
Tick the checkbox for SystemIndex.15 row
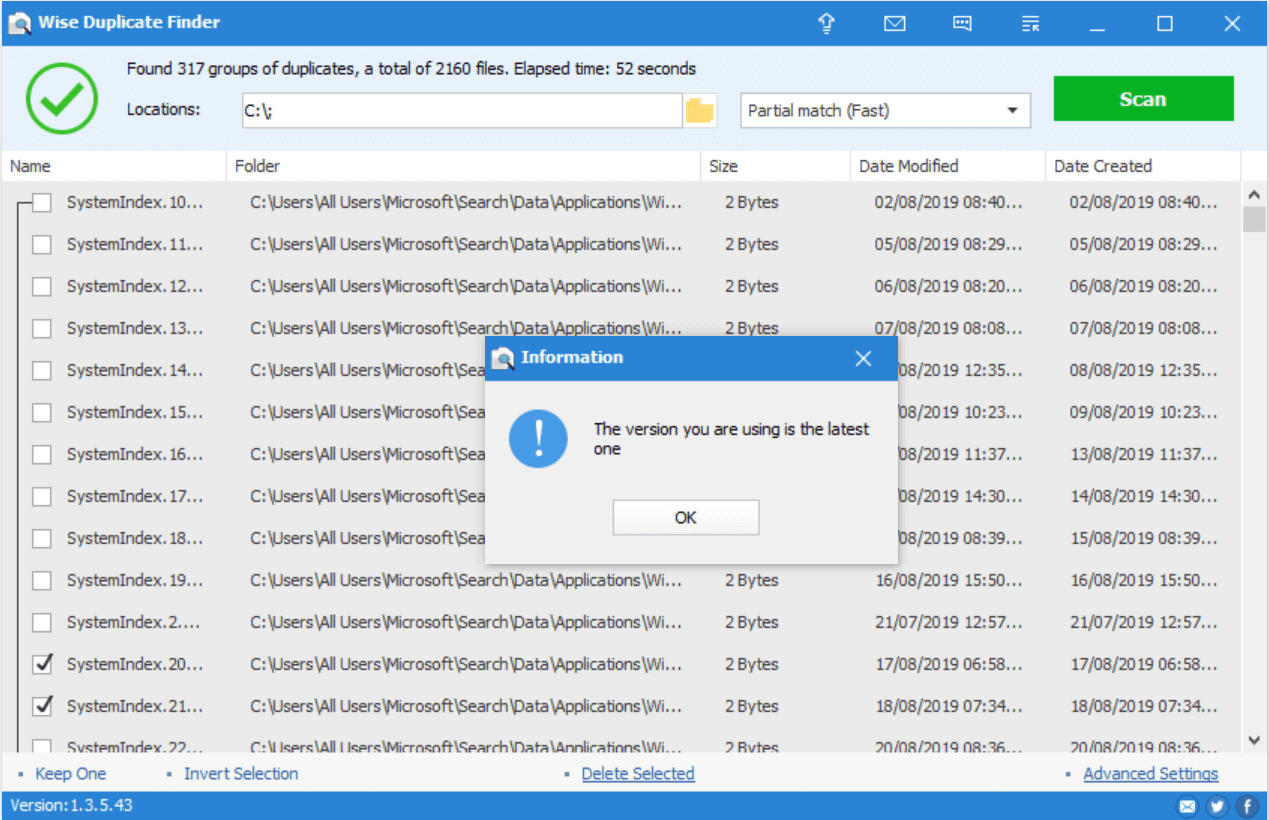42,413
